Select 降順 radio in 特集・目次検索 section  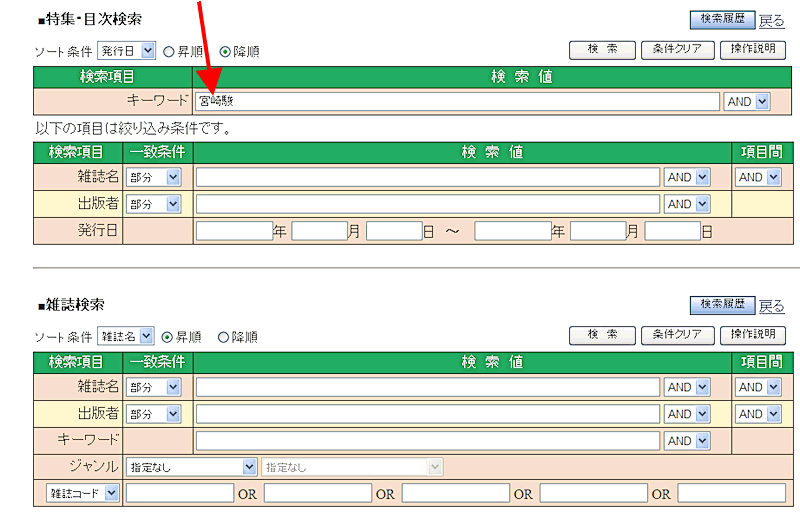click(225, 52)
